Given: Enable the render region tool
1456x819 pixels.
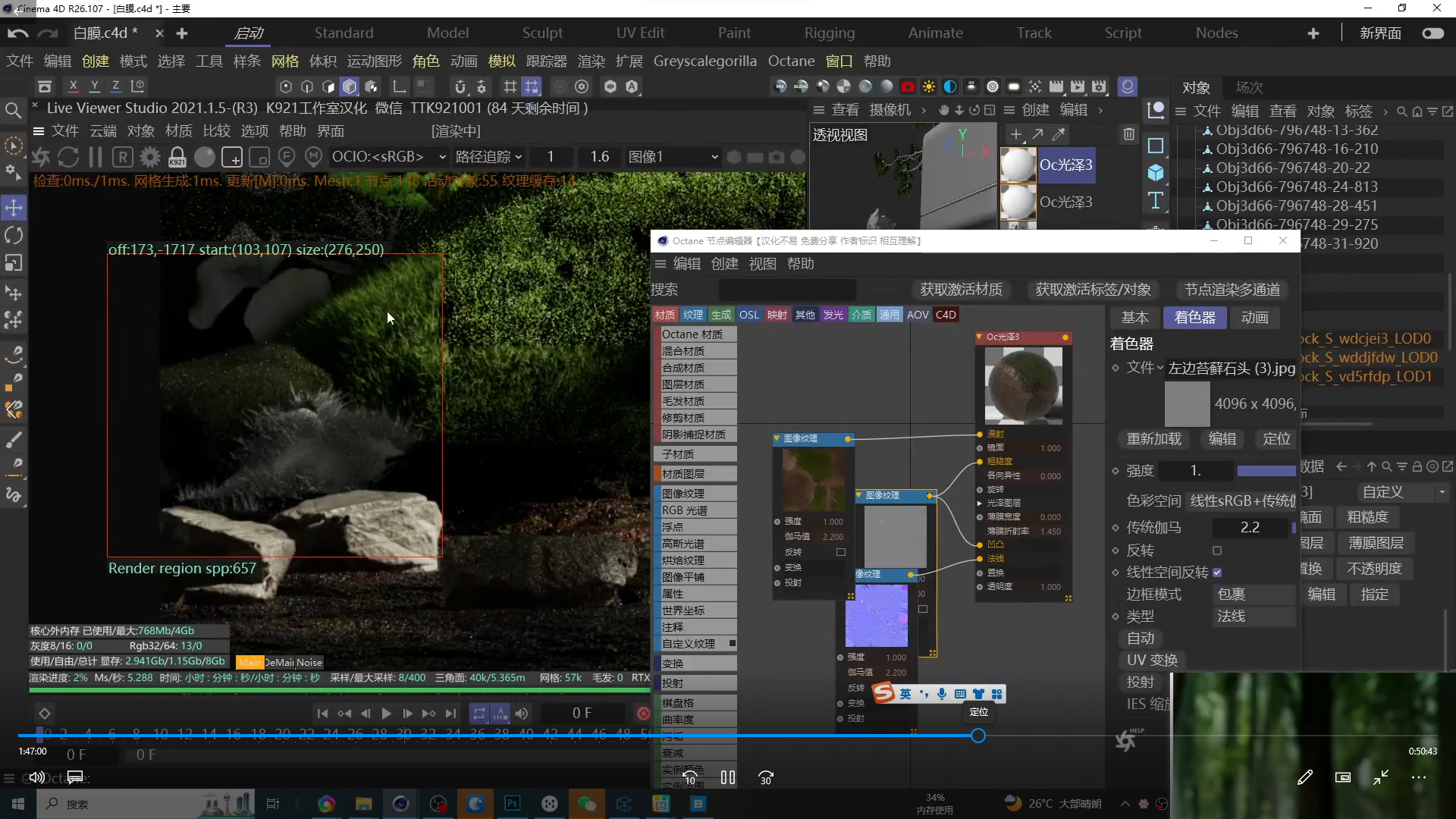Looking at the screenshot, I should 232,157.
